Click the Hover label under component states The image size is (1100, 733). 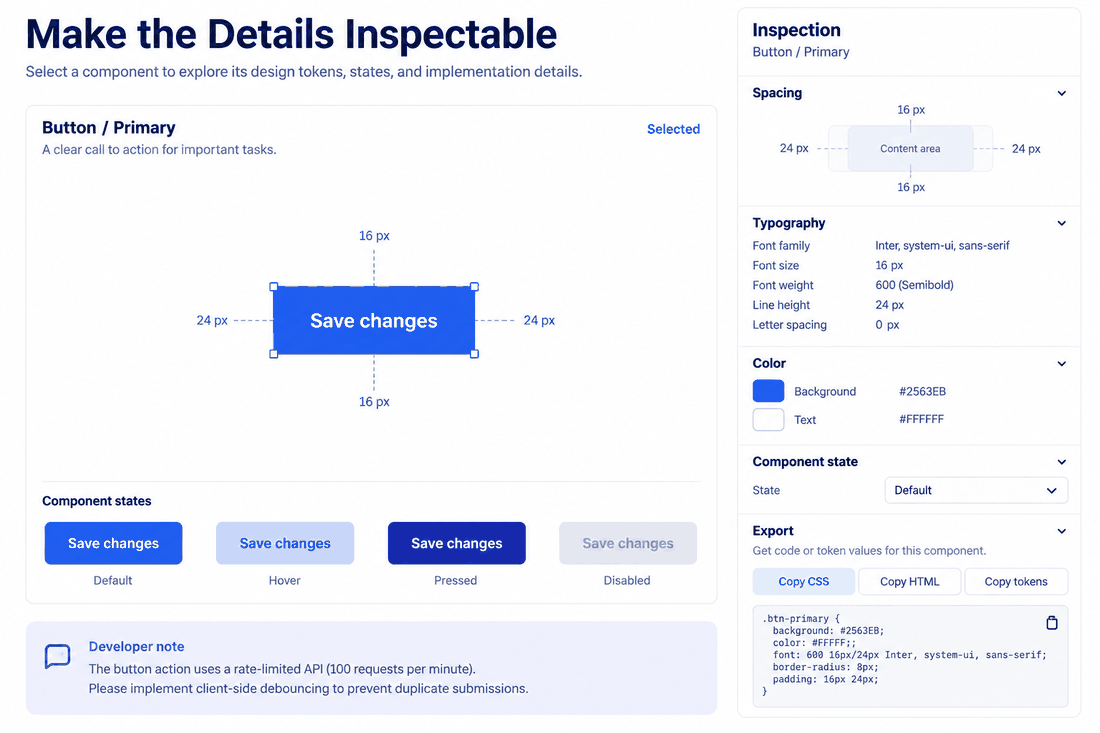[284, 580]
